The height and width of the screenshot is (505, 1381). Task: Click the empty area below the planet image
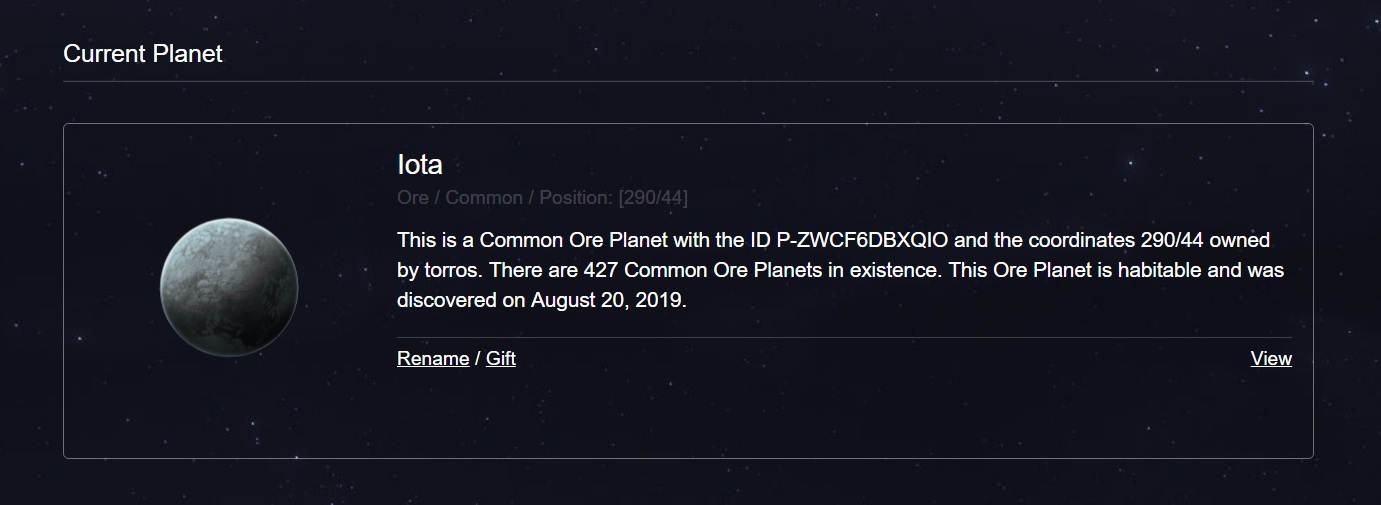(x=229, y=410)
